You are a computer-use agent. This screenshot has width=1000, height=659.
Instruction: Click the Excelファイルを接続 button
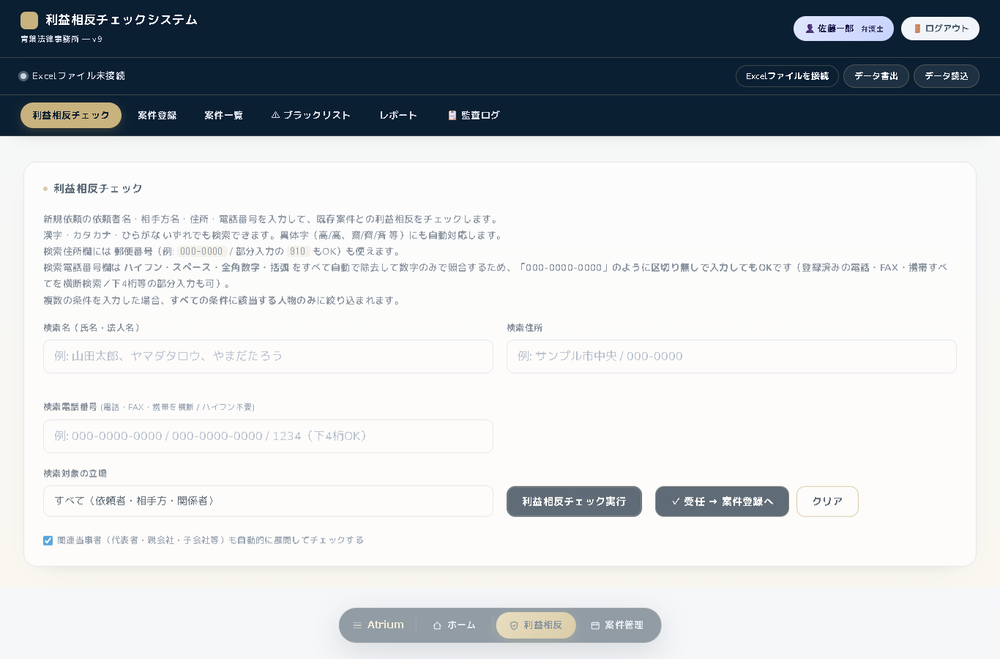tap(787, 76)
